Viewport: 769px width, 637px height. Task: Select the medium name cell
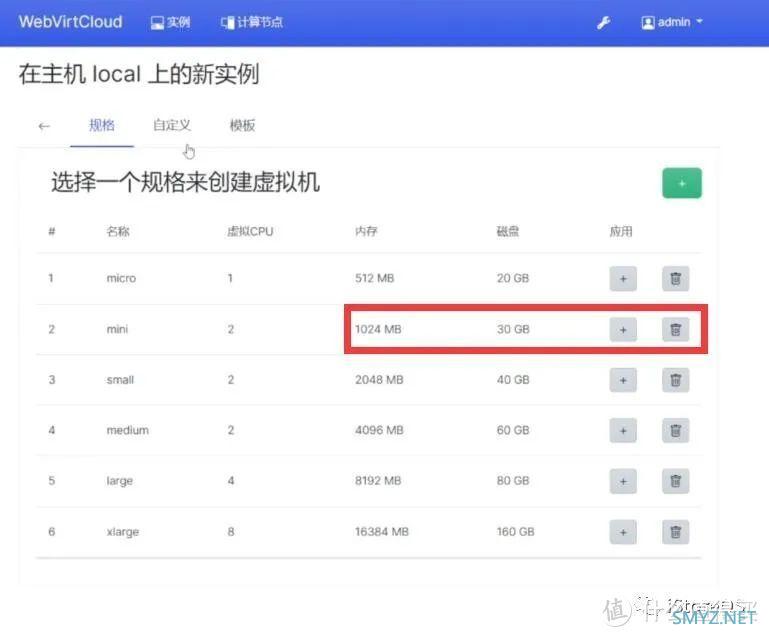coord(128,430)
